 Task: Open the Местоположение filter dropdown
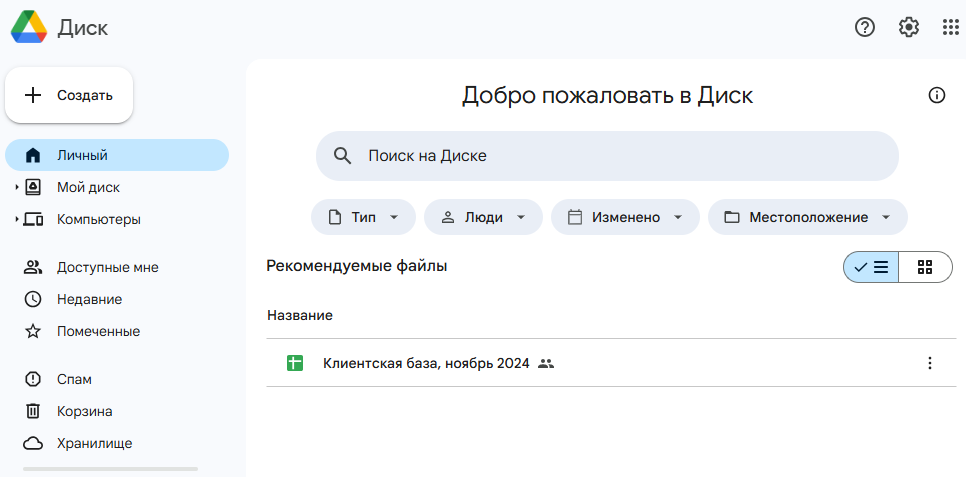(x=808, y=217)
